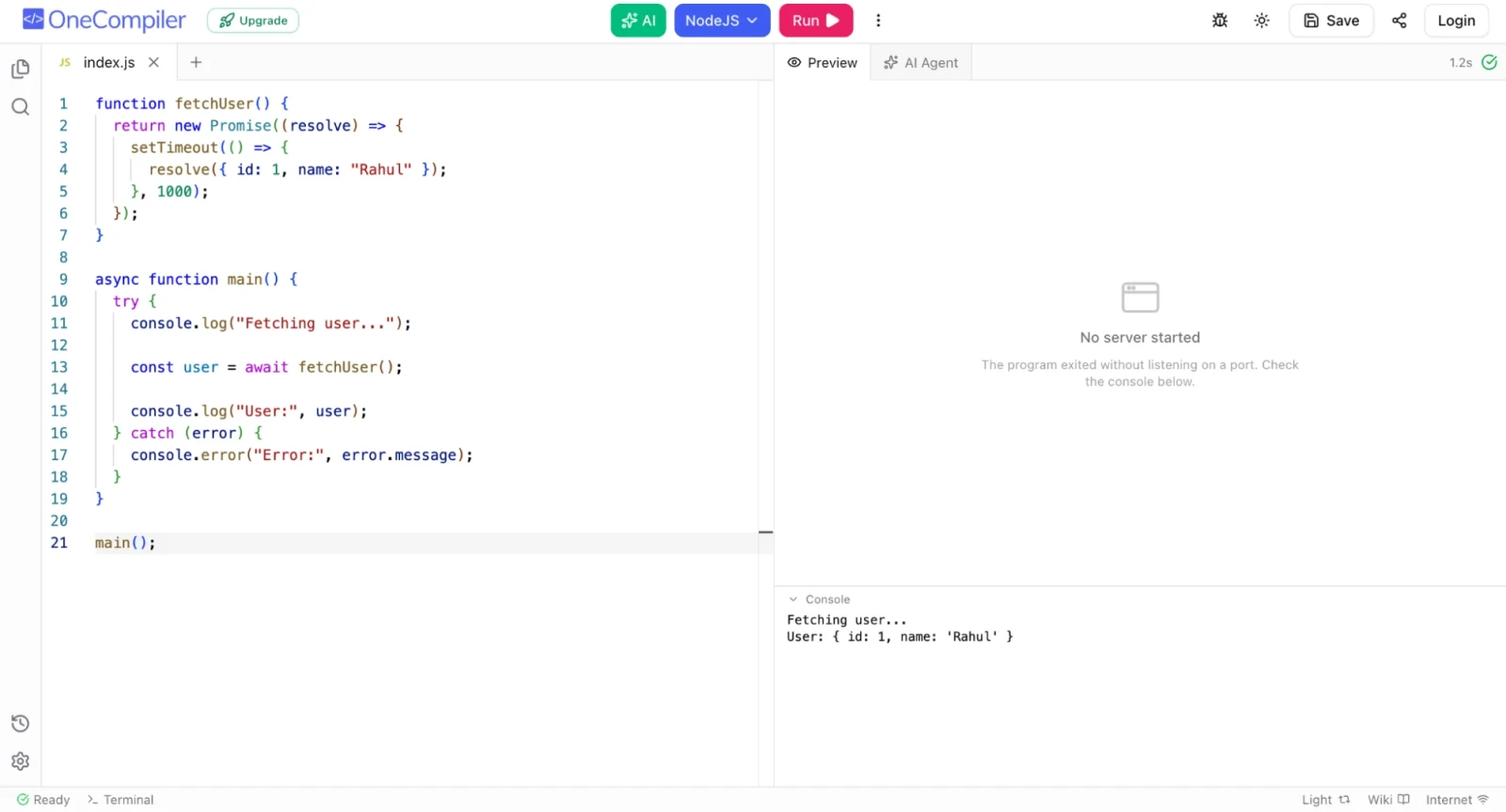This screenshot has width=1506, height=812.
Task: Click the Ready status indicator
Action: click(x=43, y=800)
